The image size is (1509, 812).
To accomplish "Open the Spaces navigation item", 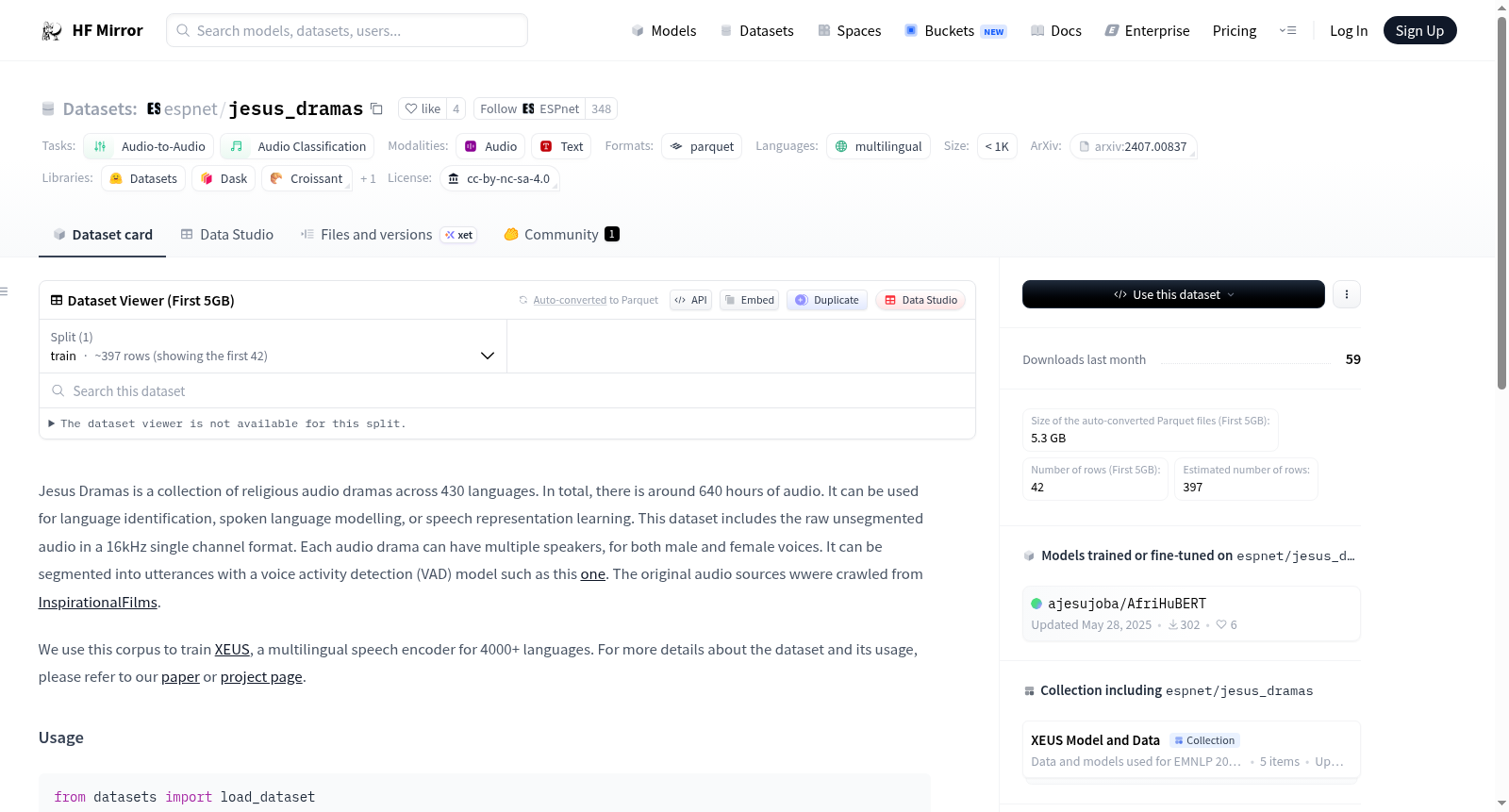I will point(849,30).
